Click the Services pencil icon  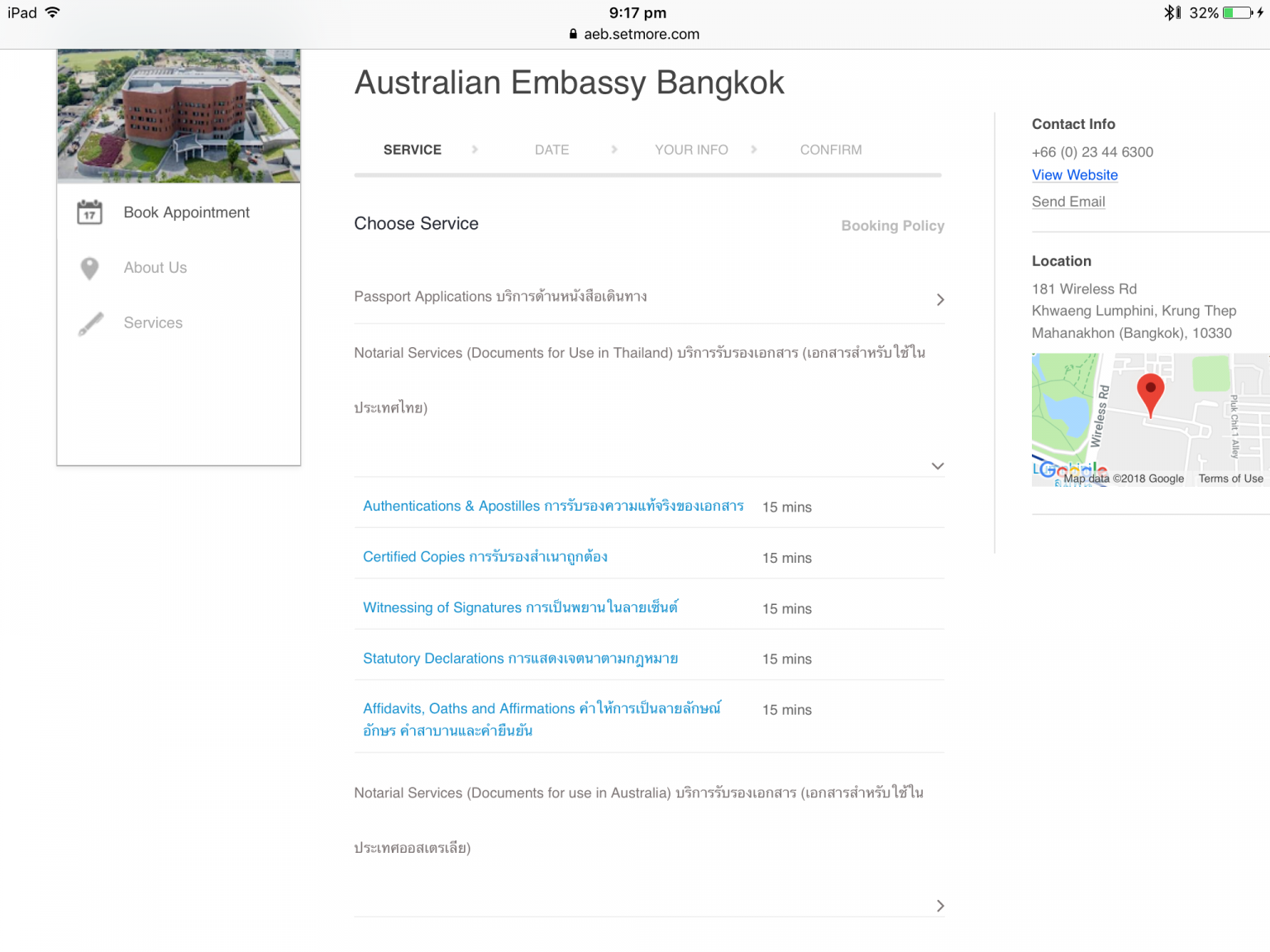(x=90, y=323)
